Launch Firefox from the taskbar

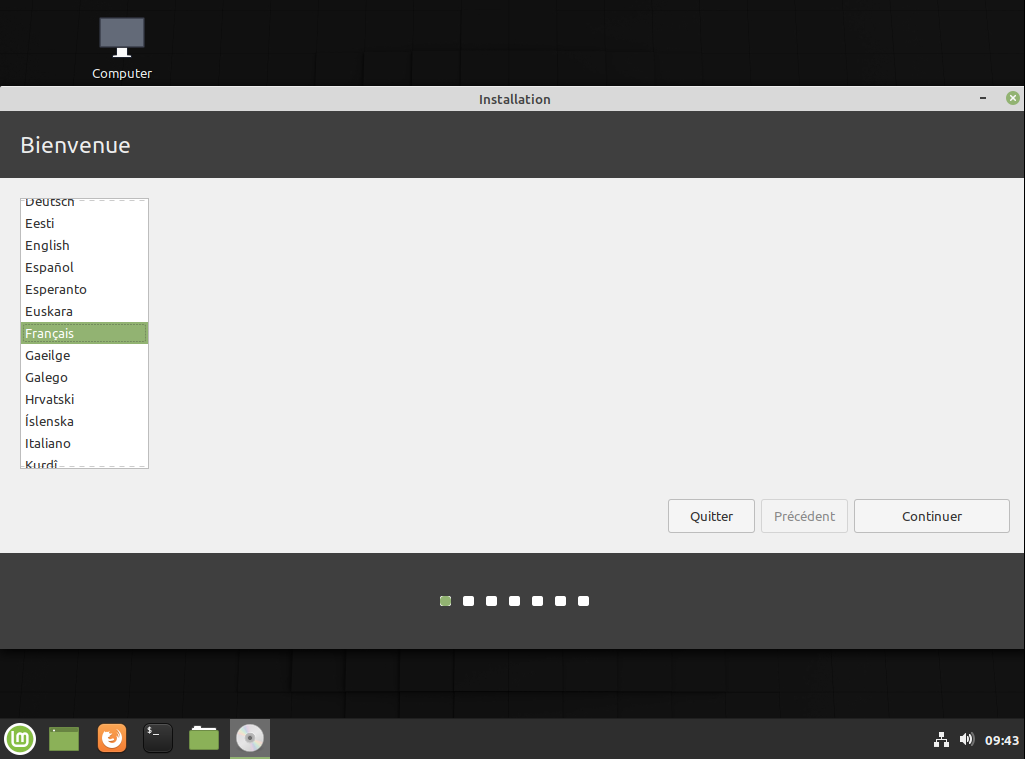click(112, 739)
